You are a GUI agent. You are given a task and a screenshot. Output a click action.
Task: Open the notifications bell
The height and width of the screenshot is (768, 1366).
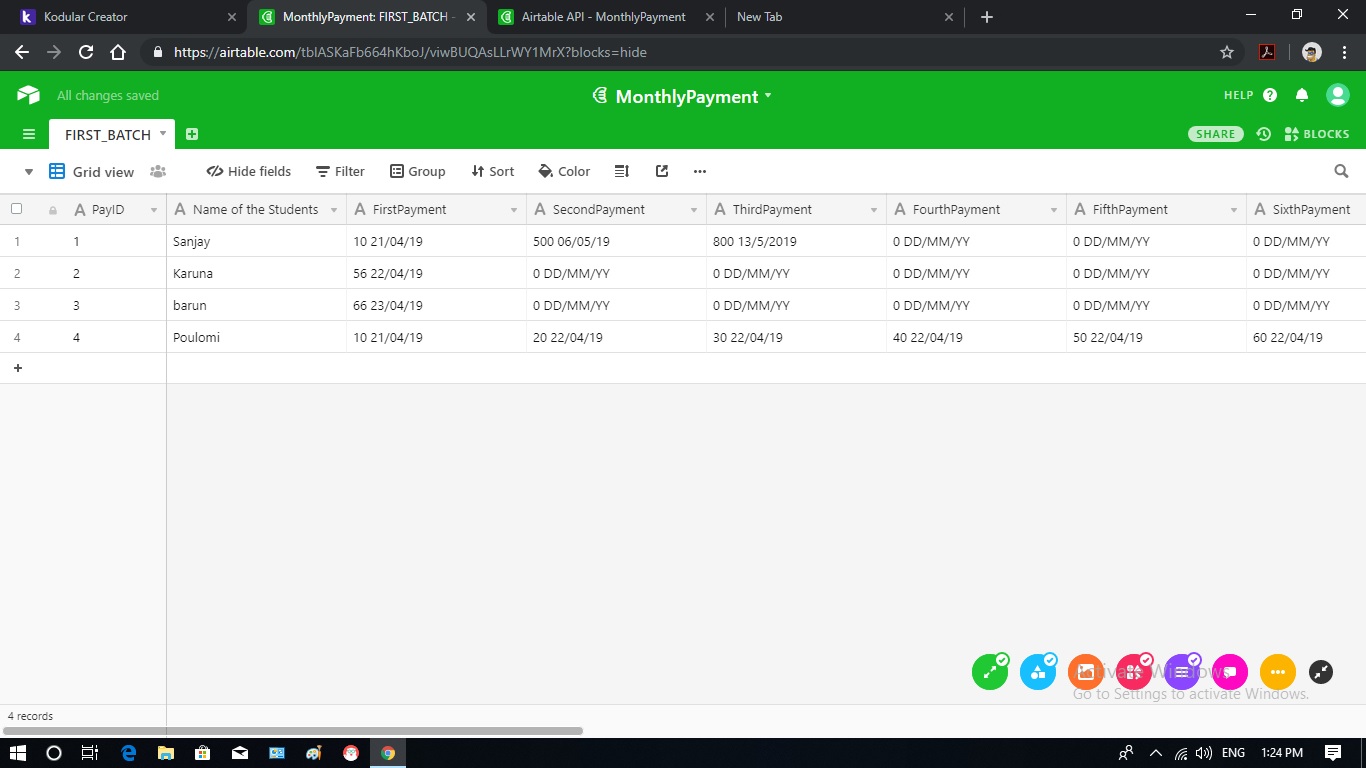[1301, 95]
